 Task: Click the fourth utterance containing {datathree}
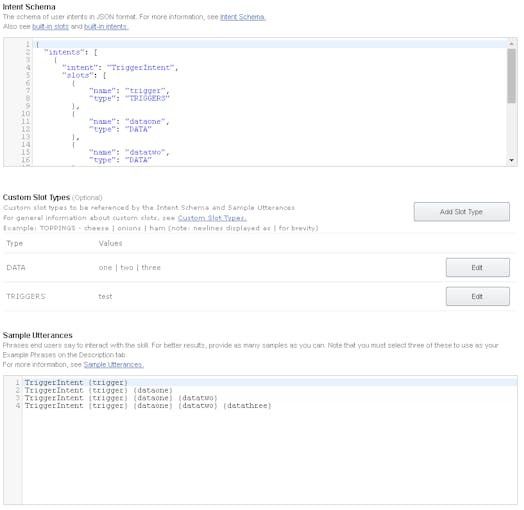(x=148, y=406)
